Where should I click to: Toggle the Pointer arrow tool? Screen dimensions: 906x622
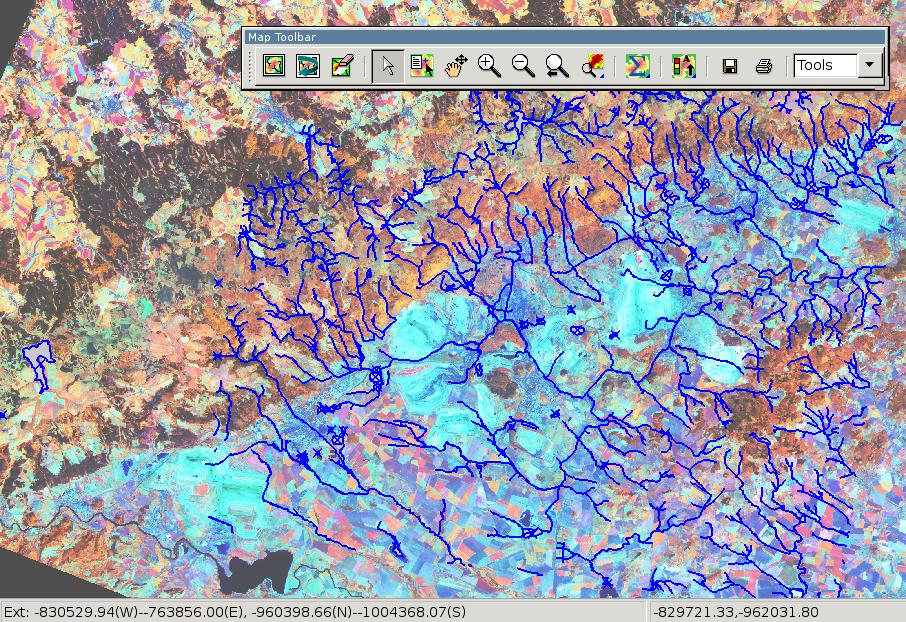pos(388,66)
